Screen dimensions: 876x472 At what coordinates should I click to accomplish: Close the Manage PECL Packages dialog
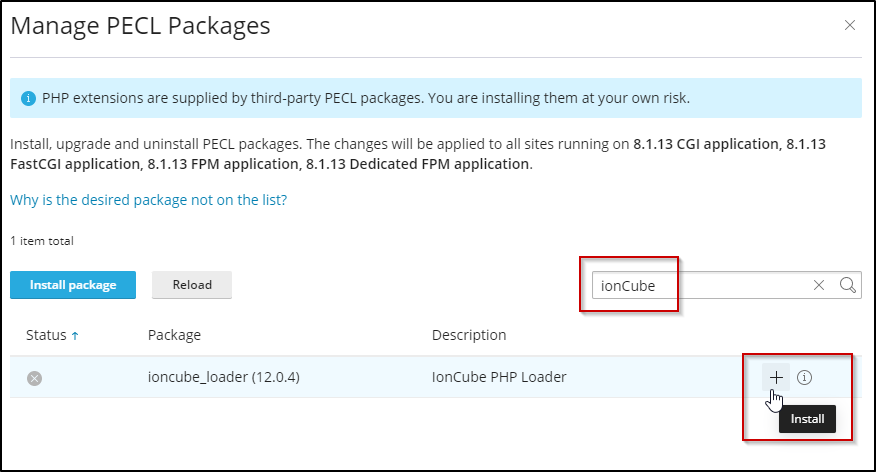(x=850, y=25)
